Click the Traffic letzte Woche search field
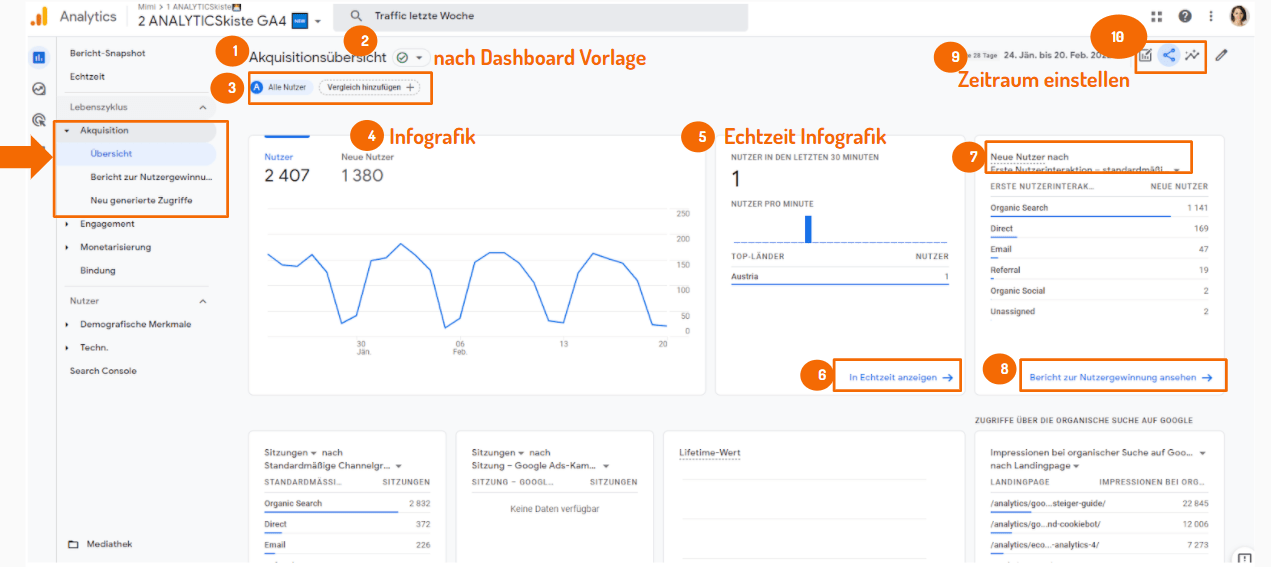The image size is (1271, 567). 540,17
